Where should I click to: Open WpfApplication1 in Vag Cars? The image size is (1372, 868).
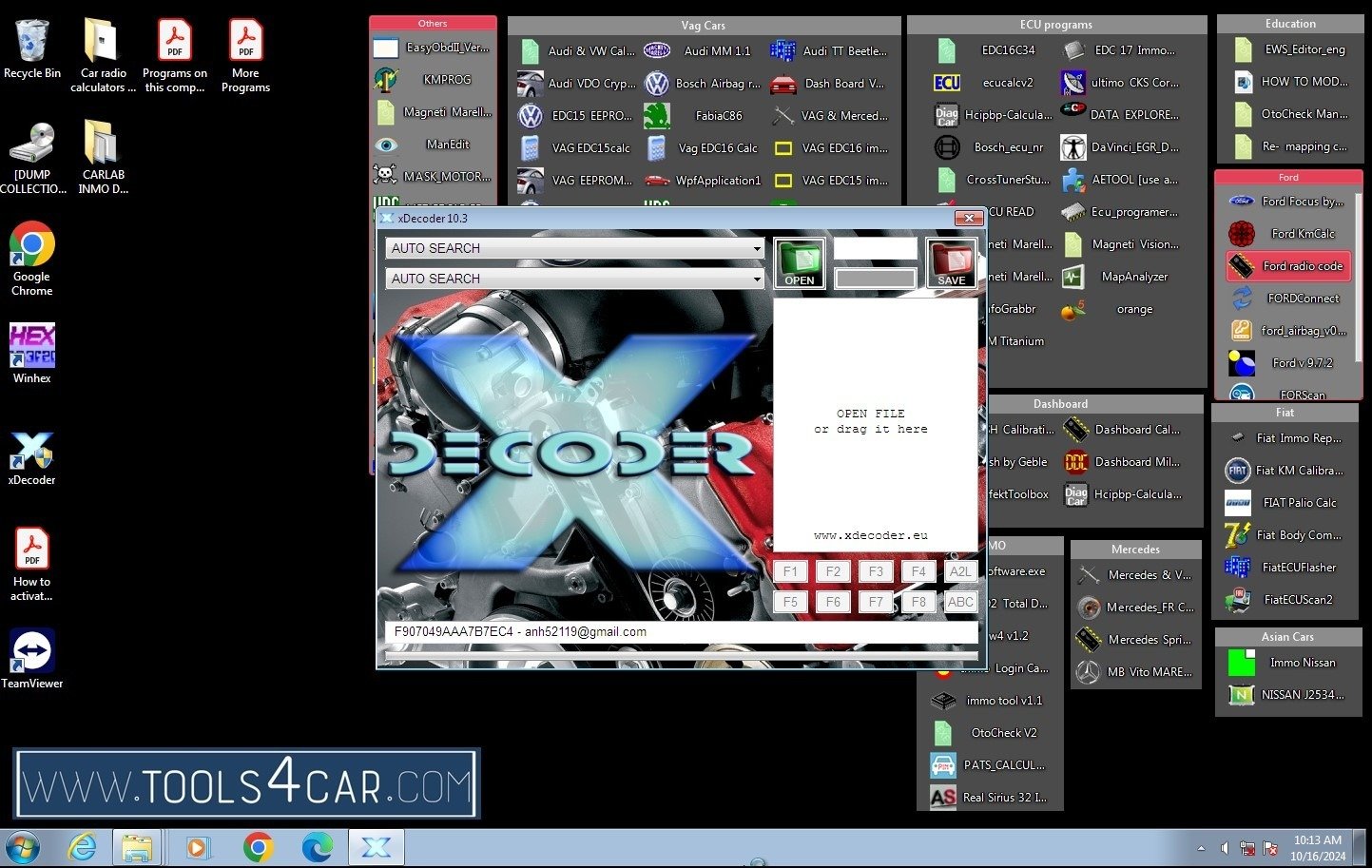pos(703,181)
